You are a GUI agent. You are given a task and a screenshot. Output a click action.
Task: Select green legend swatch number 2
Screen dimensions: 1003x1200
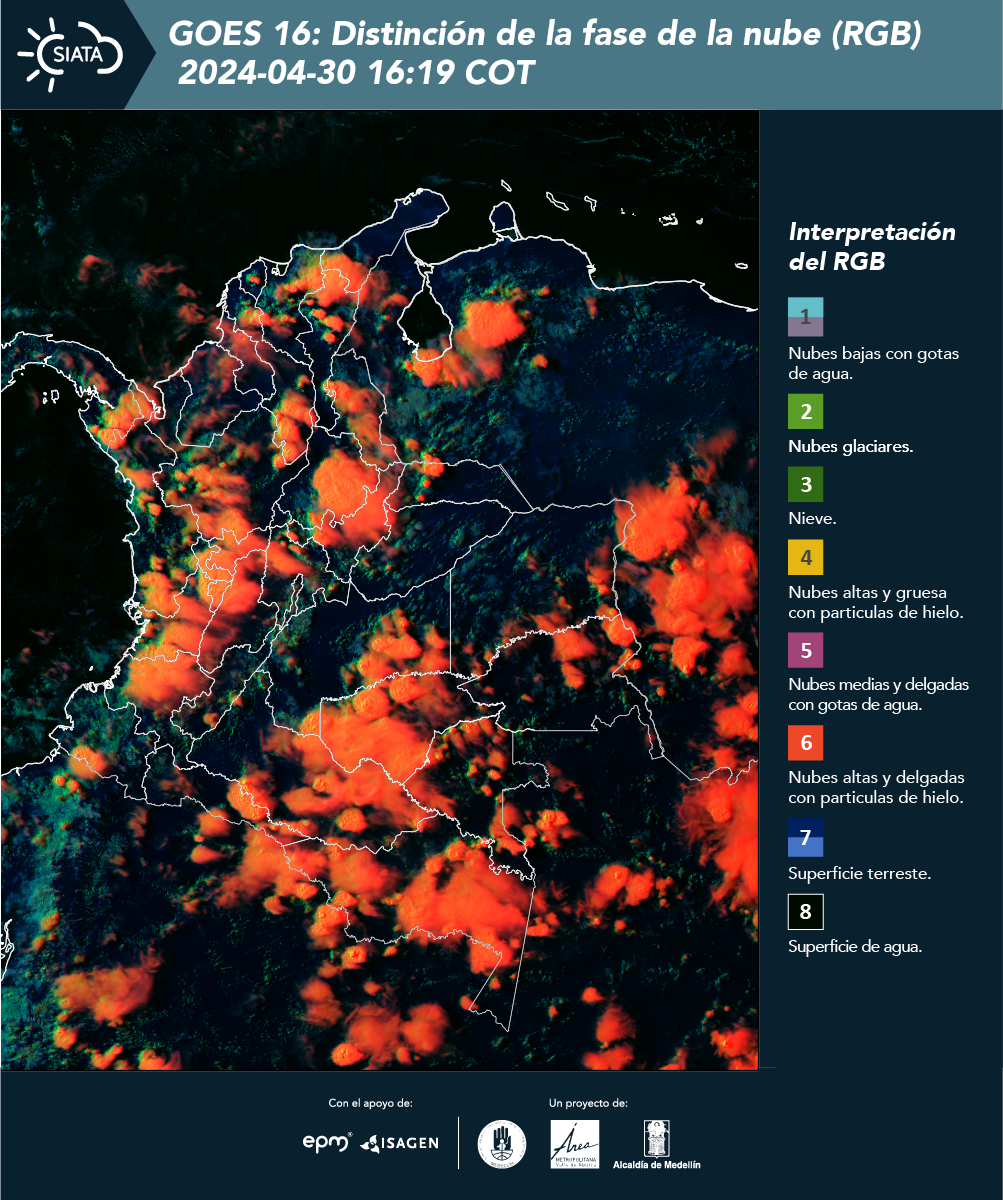(x=806, y=412)
